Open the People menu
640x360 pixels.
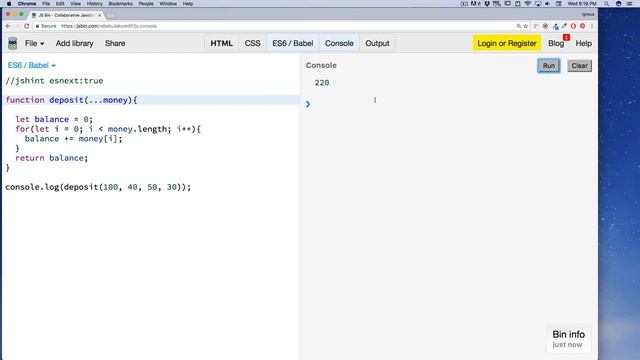coord(146,4)
